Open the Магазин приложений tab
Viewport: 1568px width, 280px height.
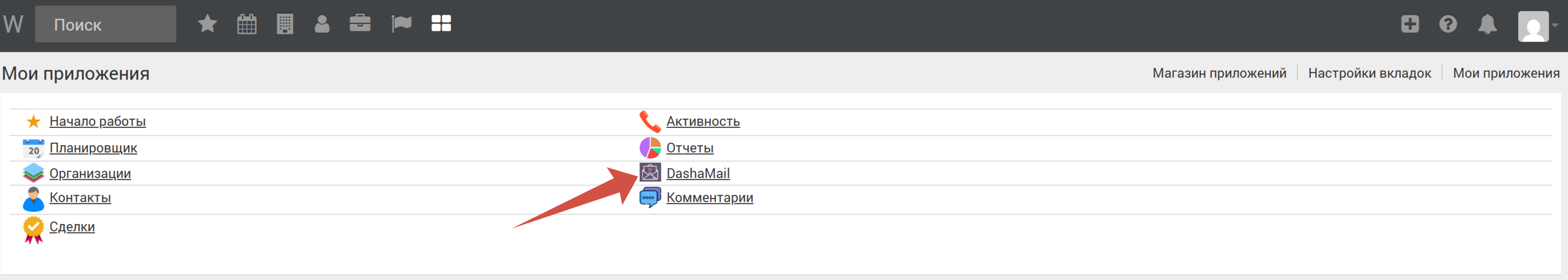(x=1219, y=73)
